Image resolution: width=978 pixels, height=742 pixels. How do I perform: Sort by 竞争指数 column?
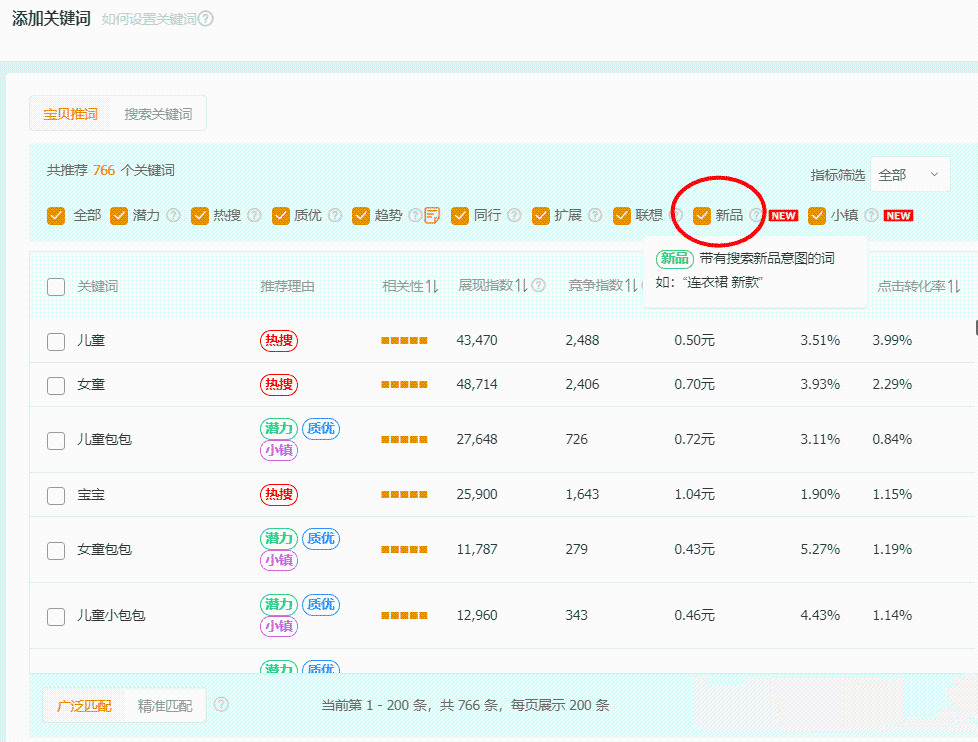(602, 286)
